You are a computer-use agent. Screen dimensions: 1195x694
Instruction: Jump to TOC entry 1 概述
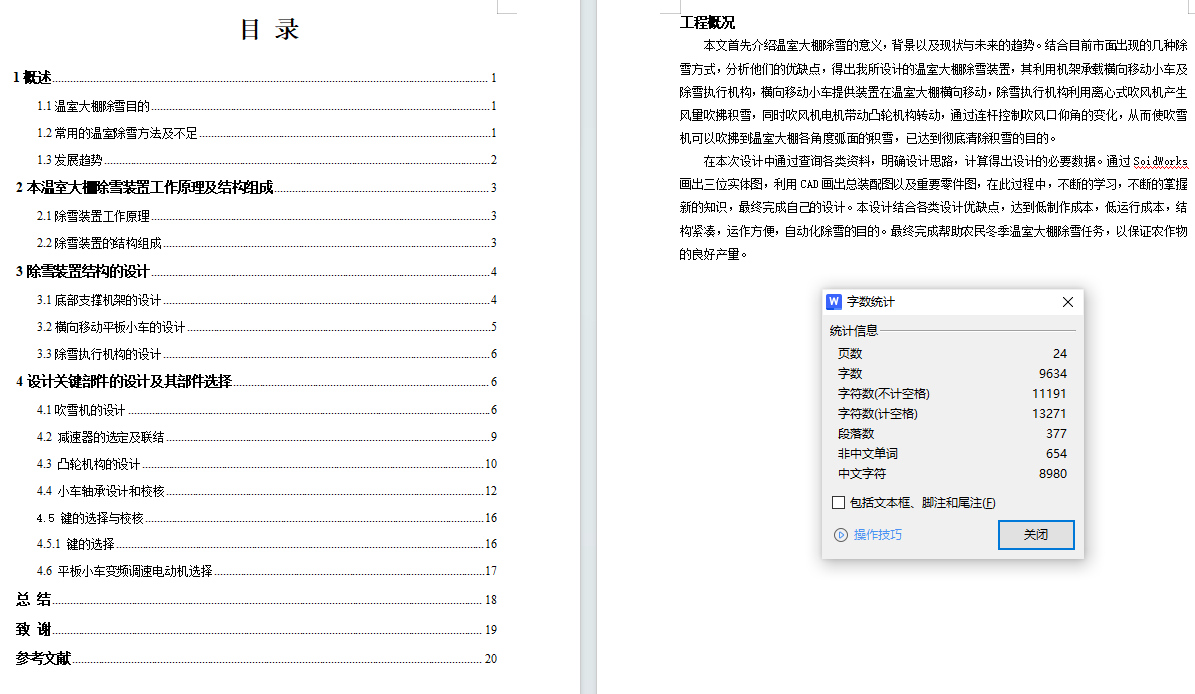click(33, 78)
